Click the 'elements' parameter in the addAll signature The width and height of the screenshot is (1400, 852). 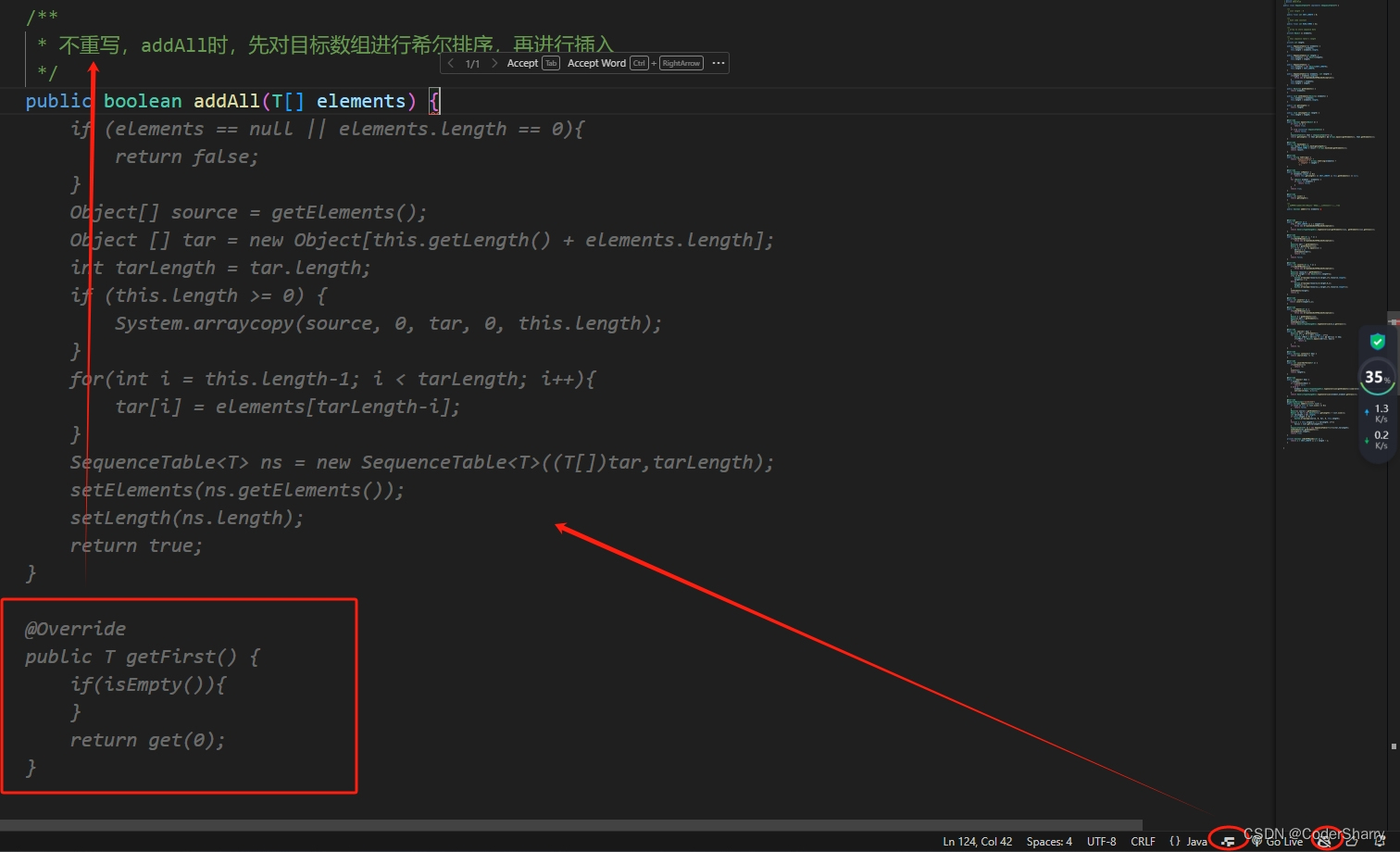point(361,101)
